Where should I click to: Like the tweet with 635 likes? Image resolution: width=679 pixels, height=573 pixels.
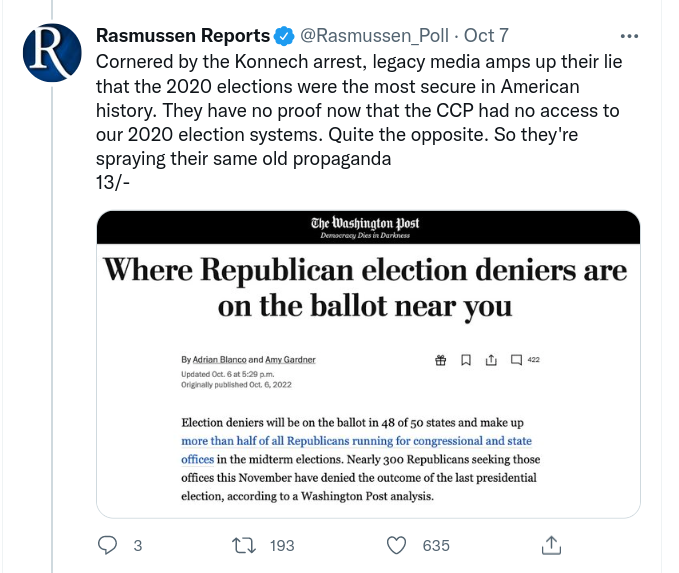coord(398,545)
